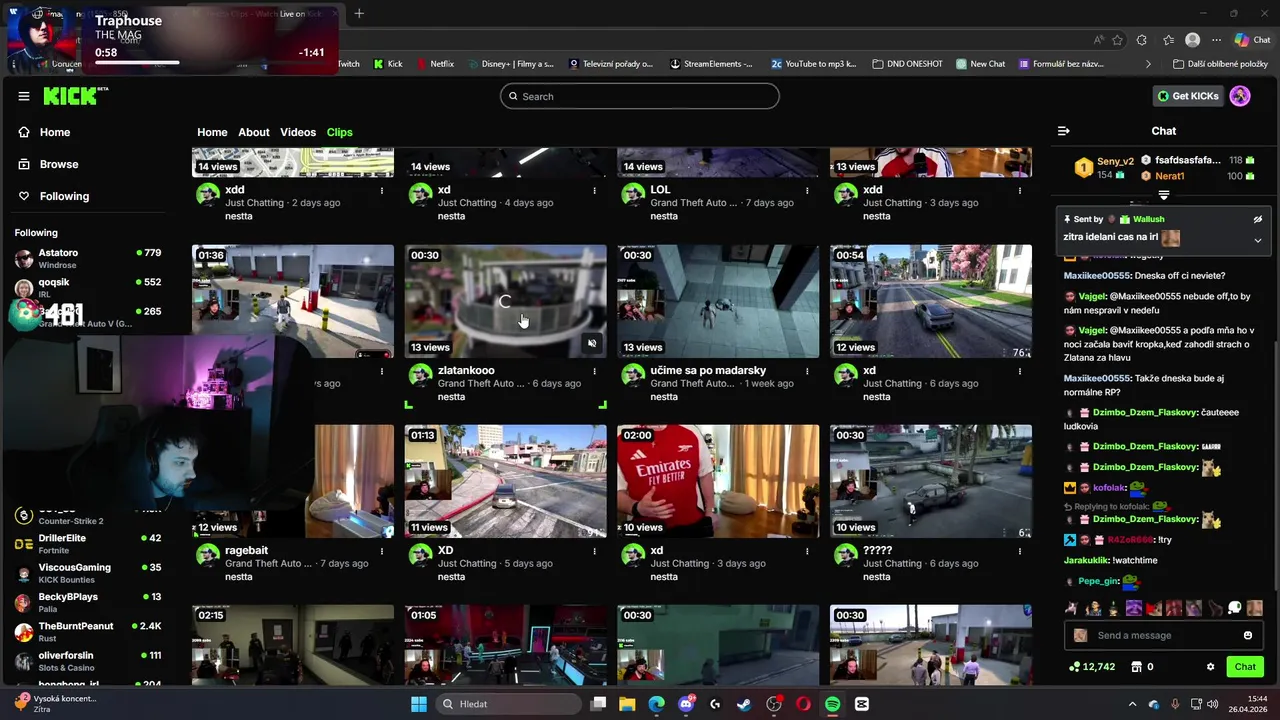
Task: Switch to the About tab
Action: [254, 132]
